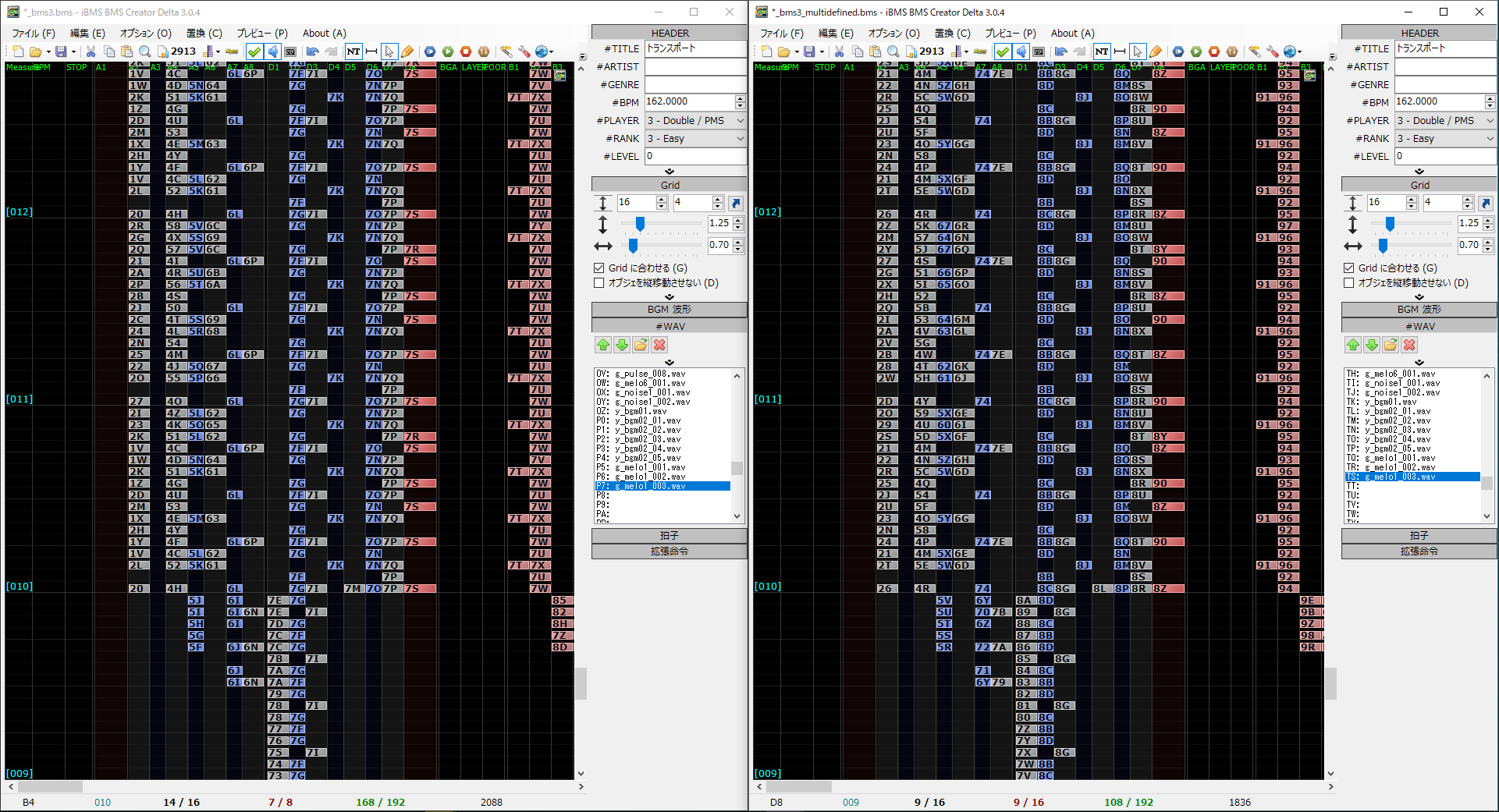Stop playback in multidefined window
Viewport: 1499px width, 812px height.
tap(1214, 51)
